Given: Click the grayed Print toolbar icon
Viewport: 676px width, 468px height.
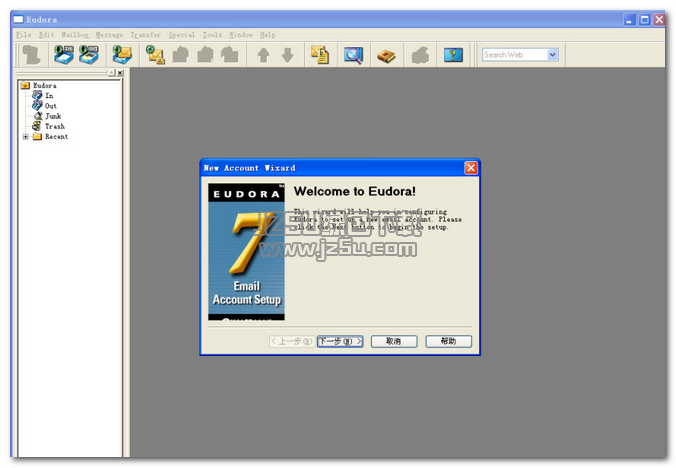Looking at the screenshot, I should click(x=420, y=55).
